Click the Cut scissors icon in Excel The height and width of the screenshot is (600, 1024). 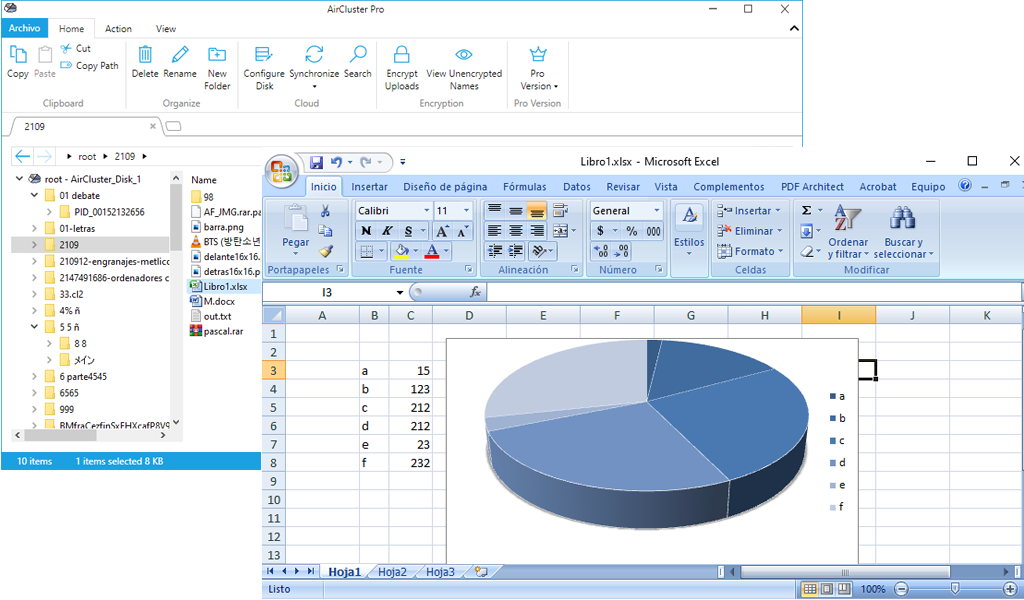(325, 210)
